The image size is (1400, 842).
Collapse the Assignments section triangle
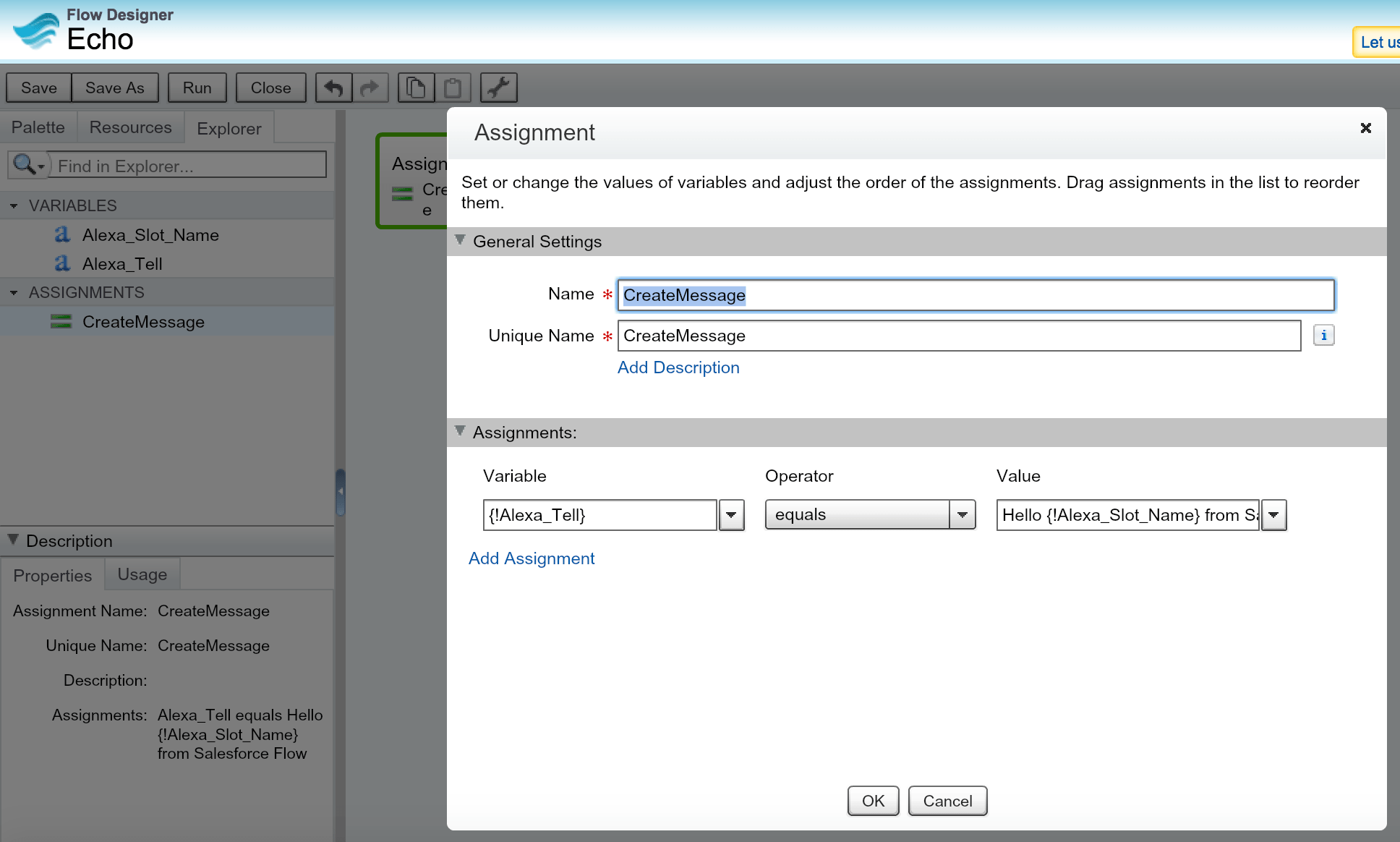coord(460,431)
